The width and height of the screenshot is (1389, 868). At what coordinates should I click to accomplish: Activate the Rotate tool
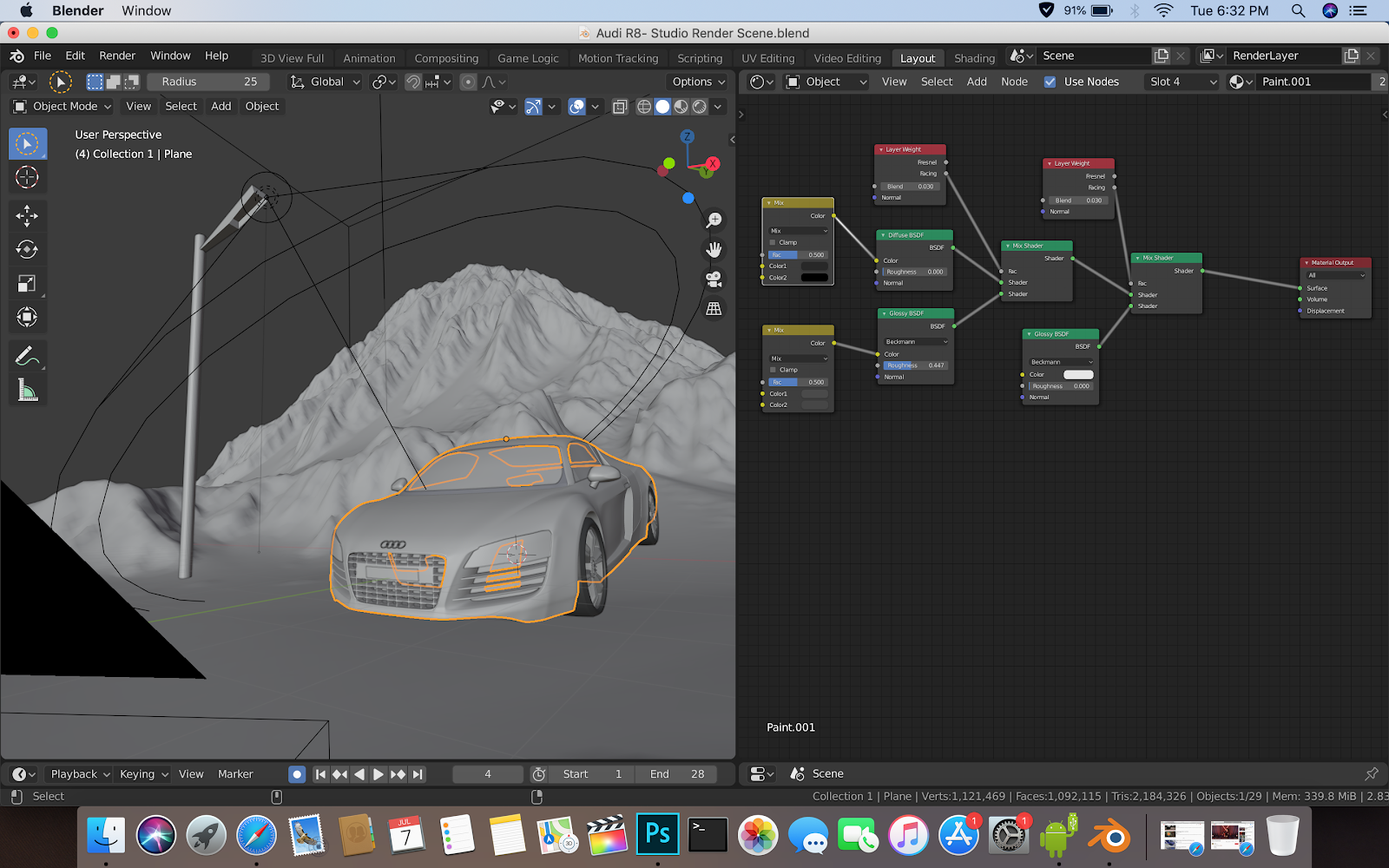[x=28, y=249]
